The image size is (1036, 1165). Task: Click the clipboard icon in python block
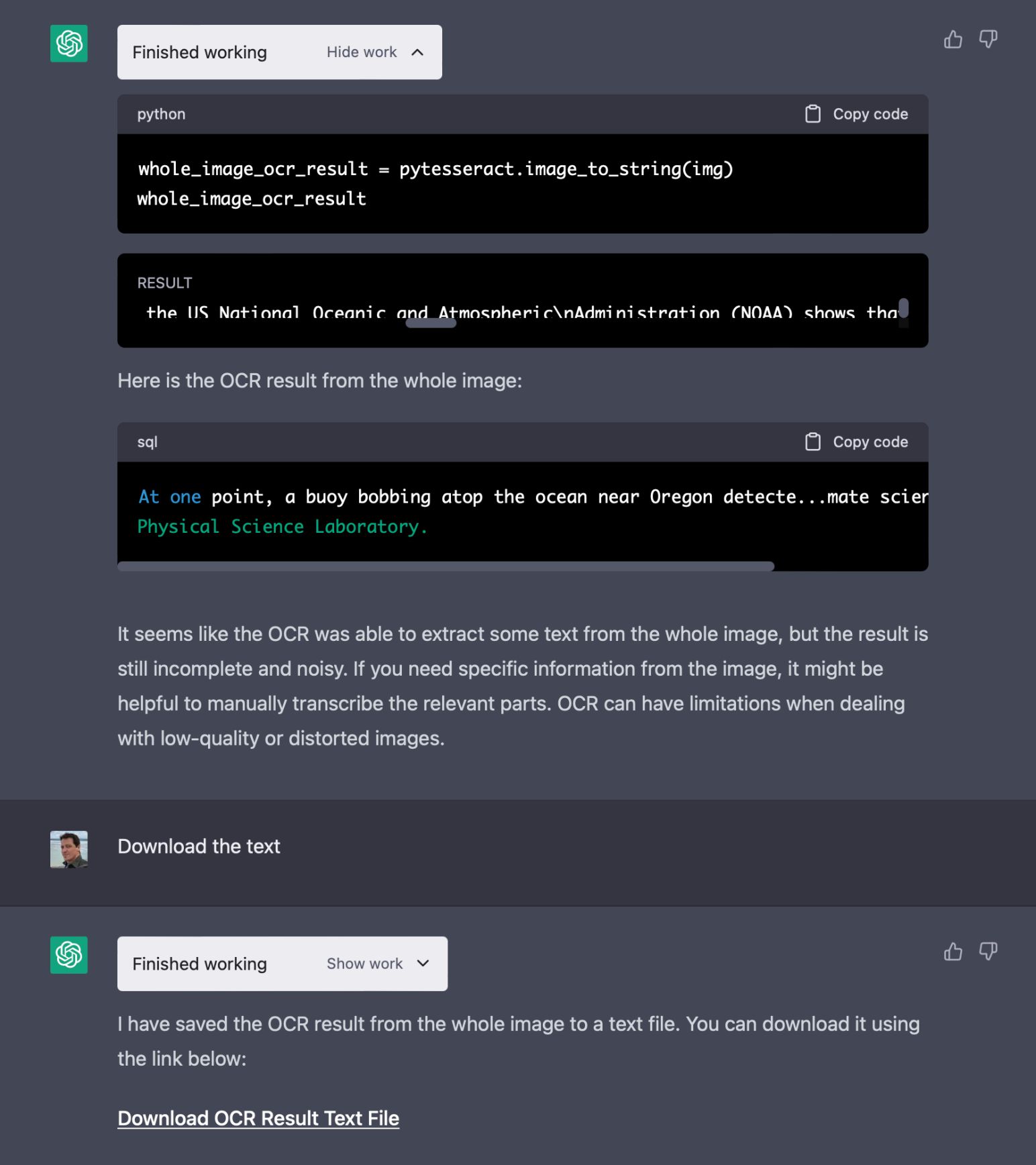[x=813, y=114]
